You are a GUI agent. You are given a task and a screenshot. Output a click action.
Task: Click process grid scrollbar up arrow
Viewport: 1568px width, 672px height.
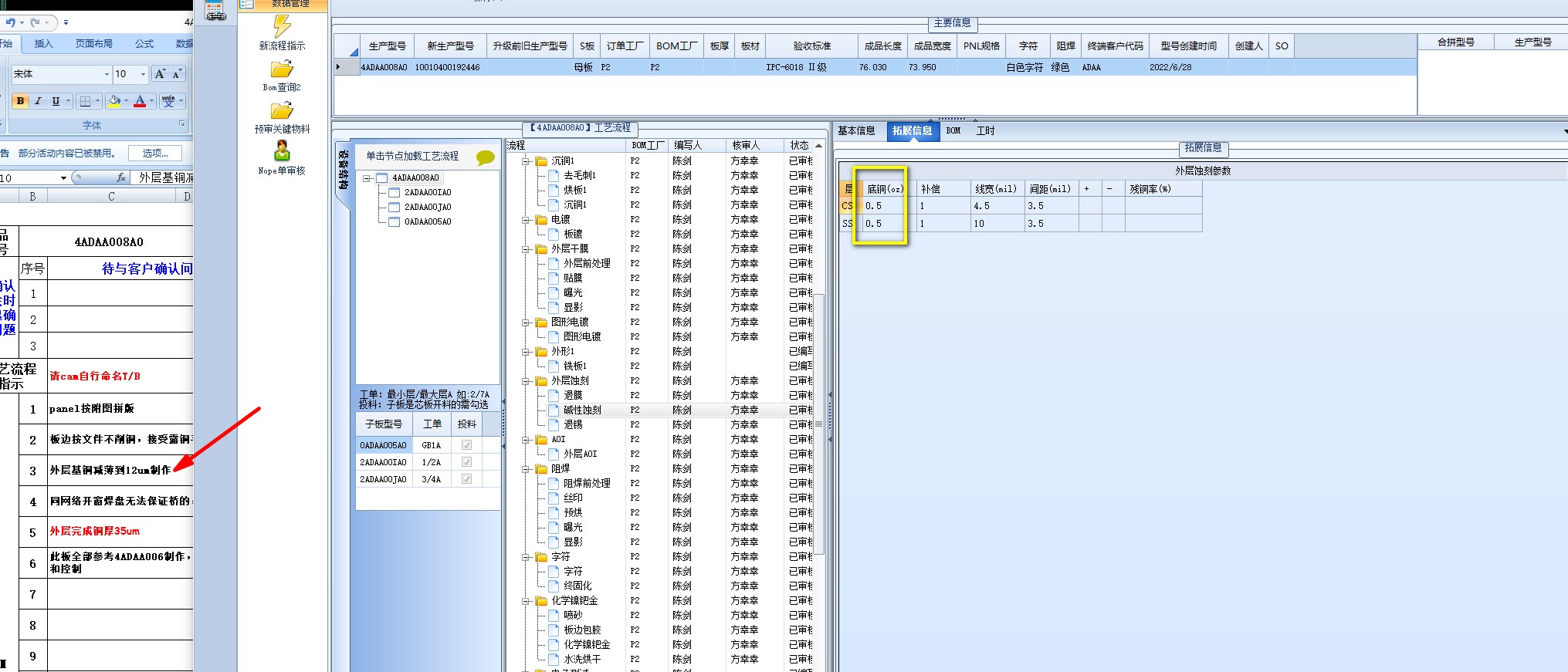[819, 146]
